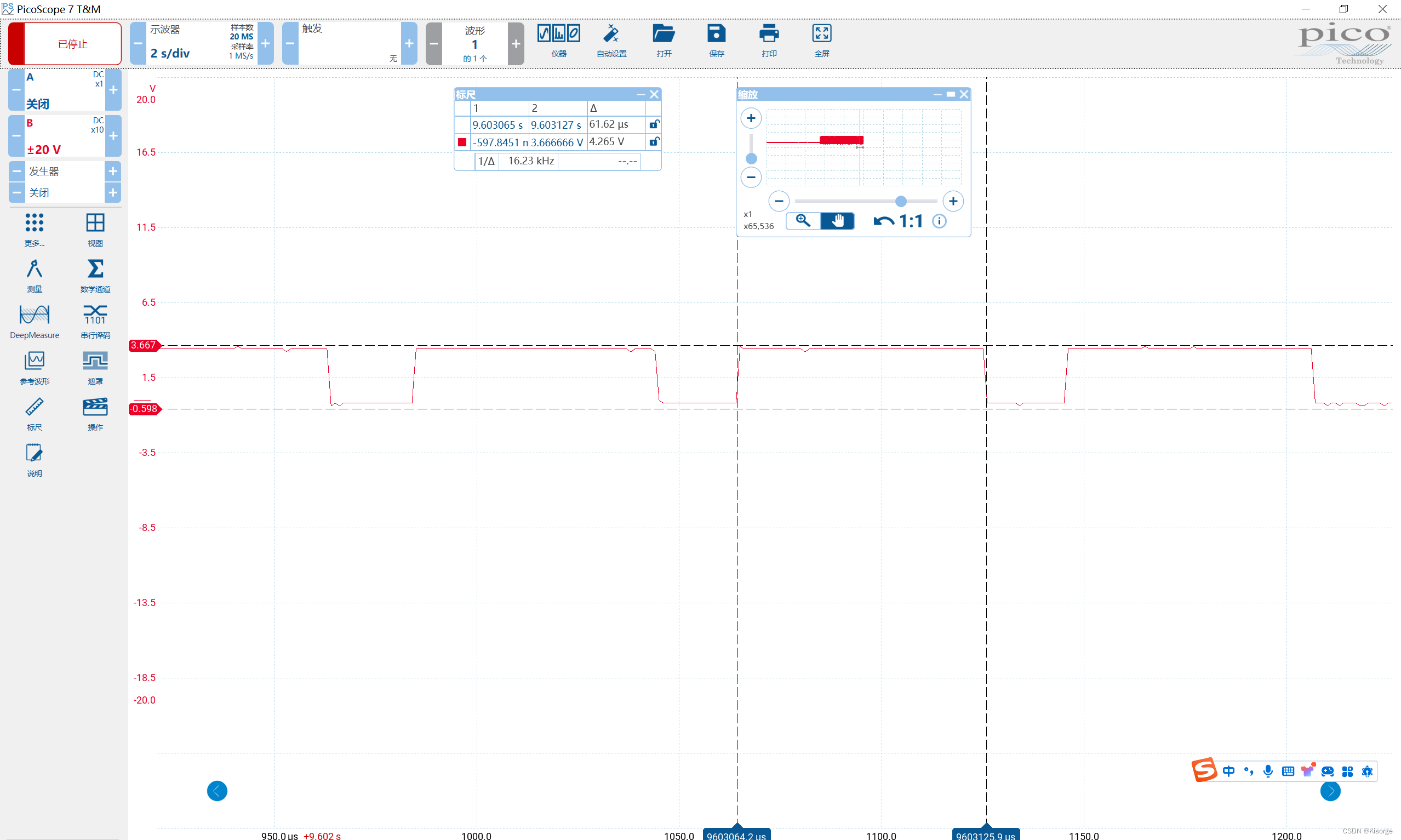Screen dimensions: 1401x840
Task: Open the DeepMeasure tool
Action: click(x=35, y=322)
